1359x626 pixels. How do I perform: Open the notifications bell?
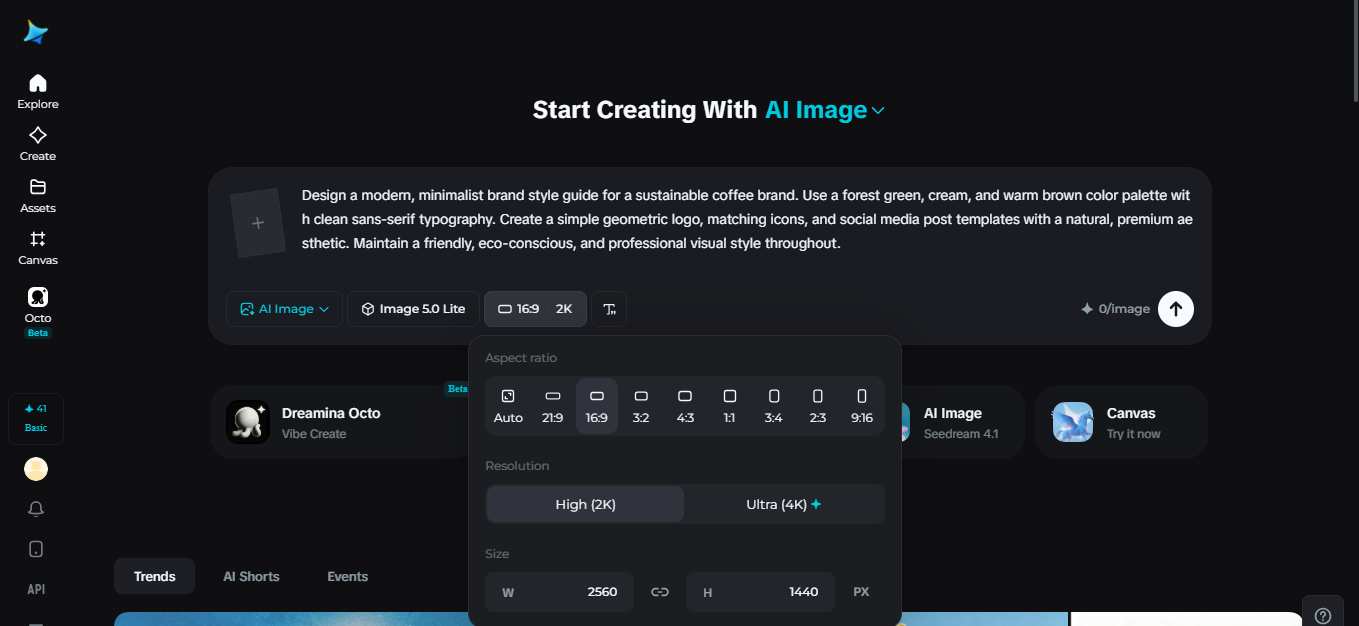36,509
